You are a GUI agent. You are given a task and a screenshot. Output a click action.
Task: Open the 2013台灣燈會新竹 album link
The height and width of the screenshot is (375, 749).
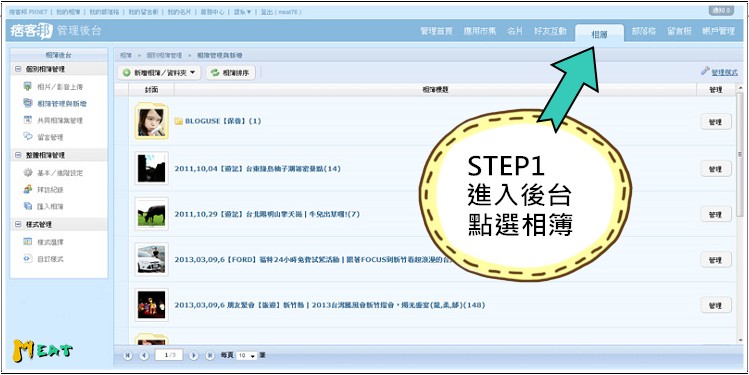coord(330,305)
